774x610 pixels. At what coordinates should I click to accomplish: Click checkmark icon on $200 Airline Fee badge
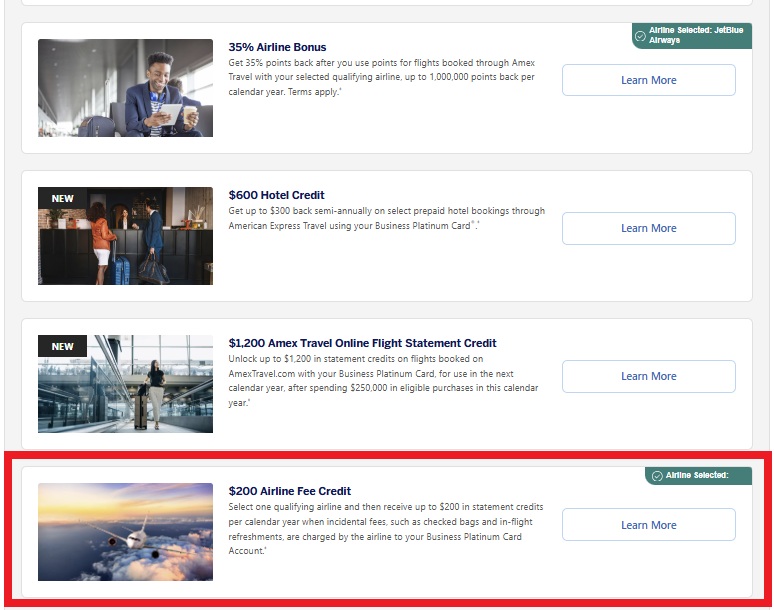(656, 476)
